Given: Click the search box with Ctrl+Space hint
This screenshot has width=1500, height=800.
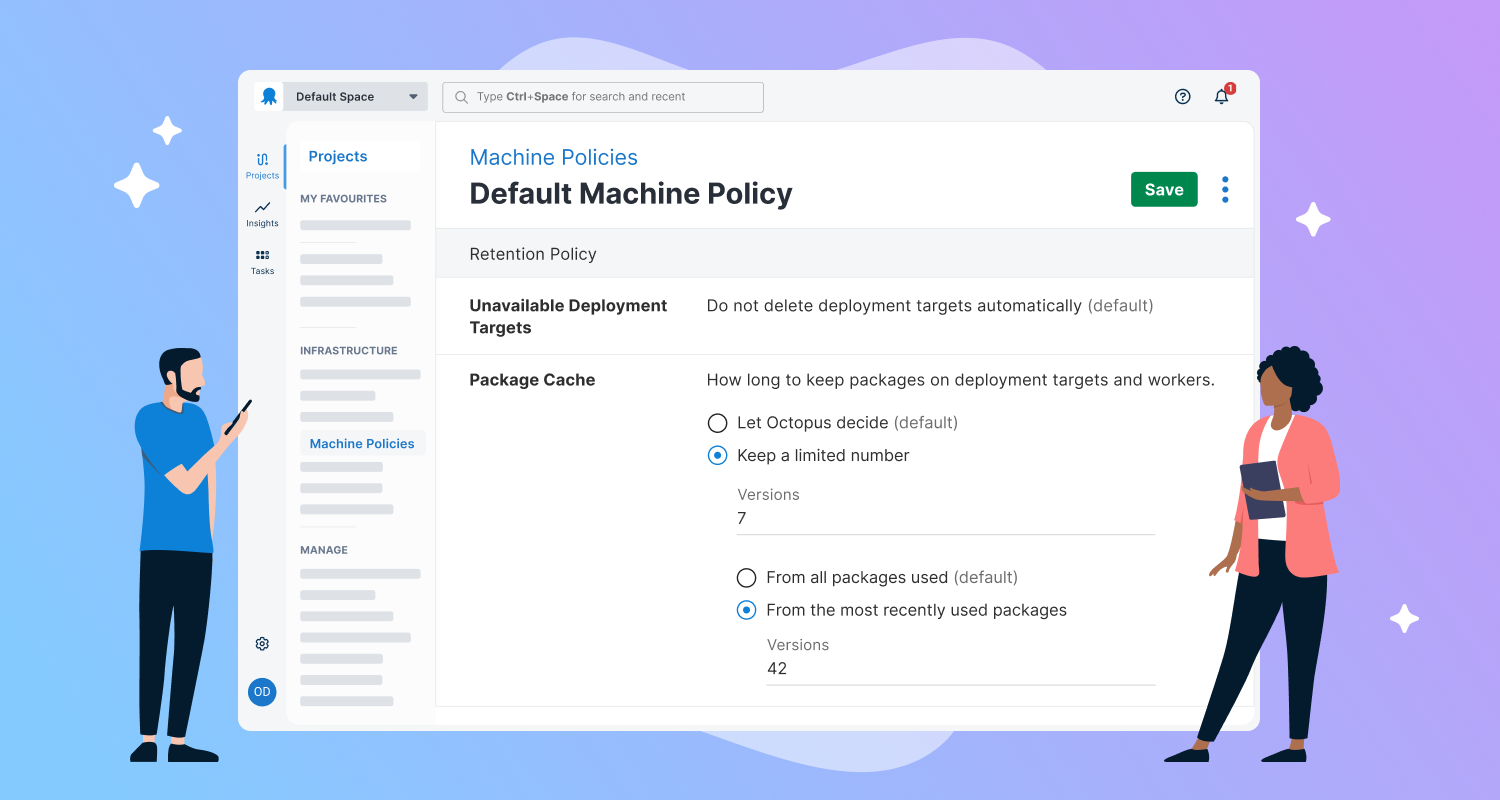Looking at the screenshot, I should (x=603, y=97).
